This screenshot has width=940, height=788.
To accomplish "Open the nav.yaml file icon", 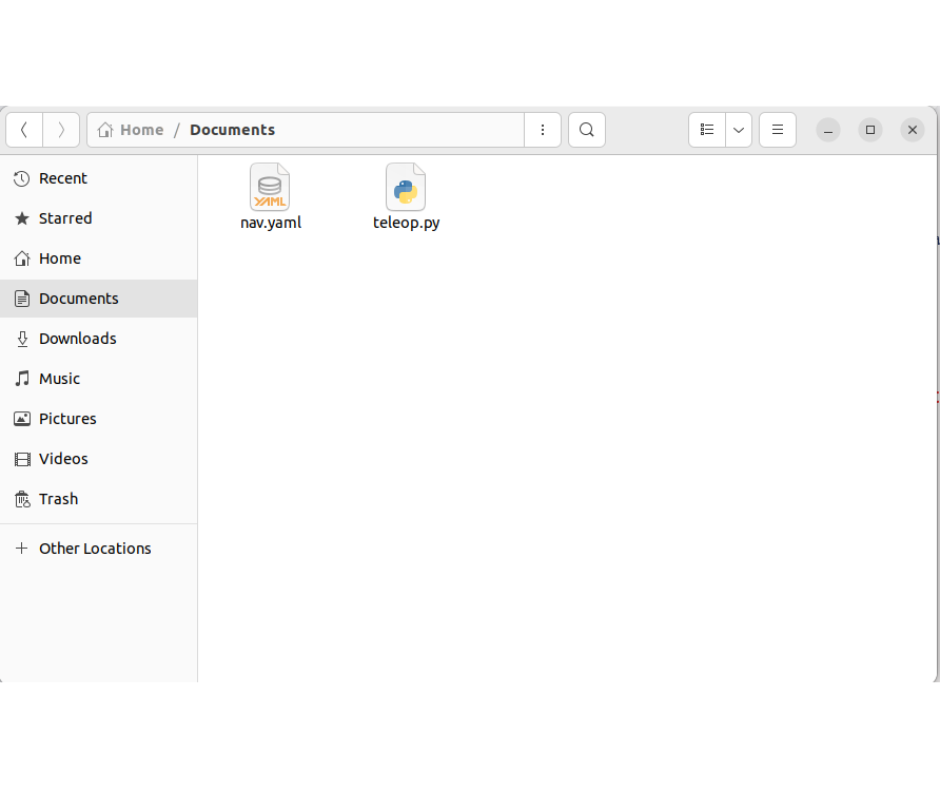I will 270,188.
